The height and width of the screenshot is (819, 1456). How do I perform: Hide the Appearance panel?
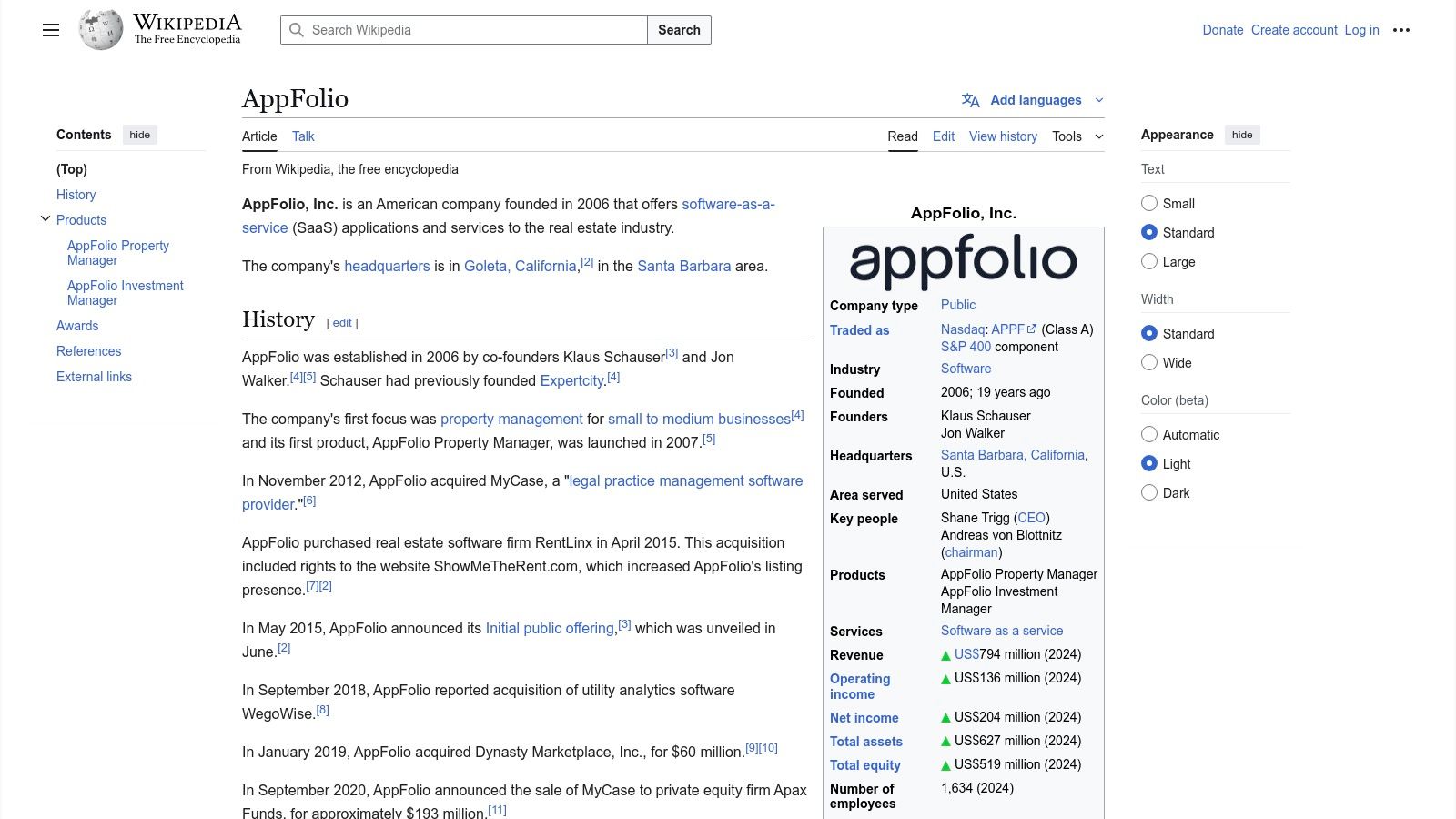coord(1242,135)
